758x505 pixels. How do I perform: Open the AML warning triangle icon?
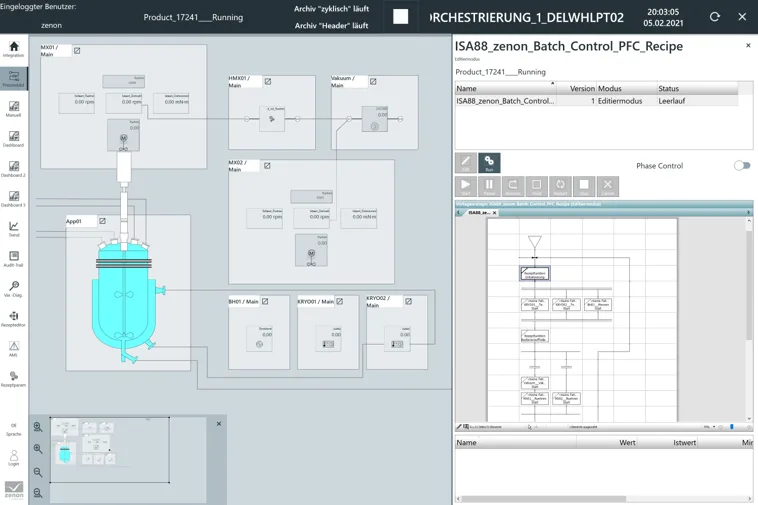pyautogui.click(x=14, y=348)
